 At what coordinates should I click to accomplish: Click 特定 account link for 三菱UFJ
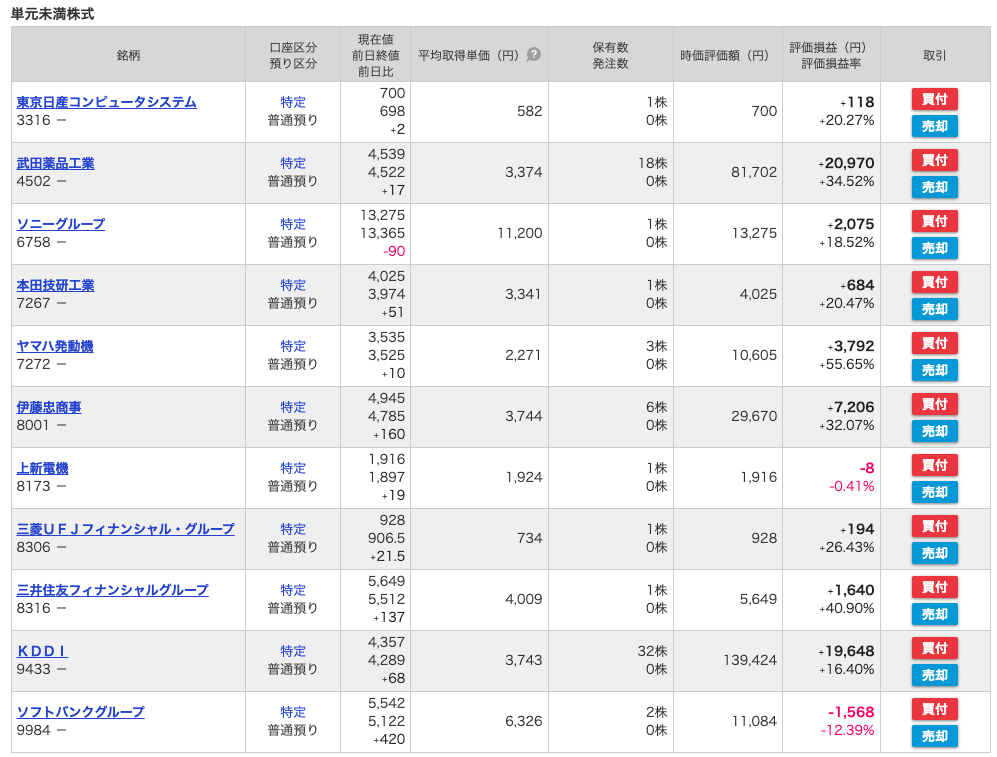(x=293, y=529)
